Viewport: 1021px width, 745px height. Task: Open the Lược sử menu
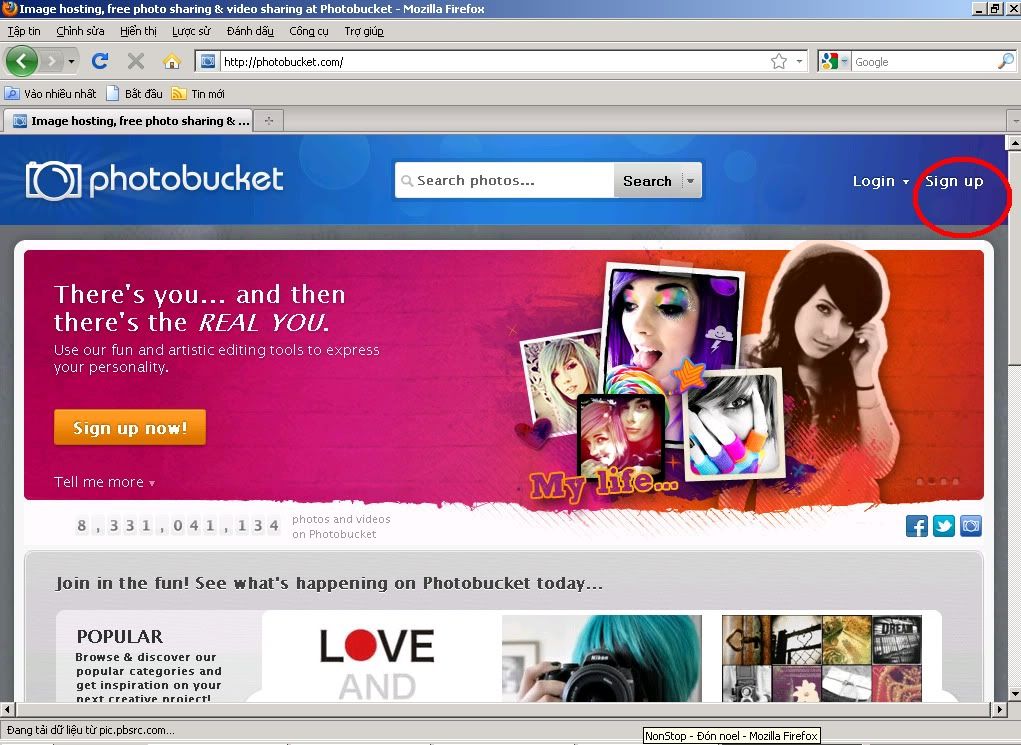pos(191,31)
